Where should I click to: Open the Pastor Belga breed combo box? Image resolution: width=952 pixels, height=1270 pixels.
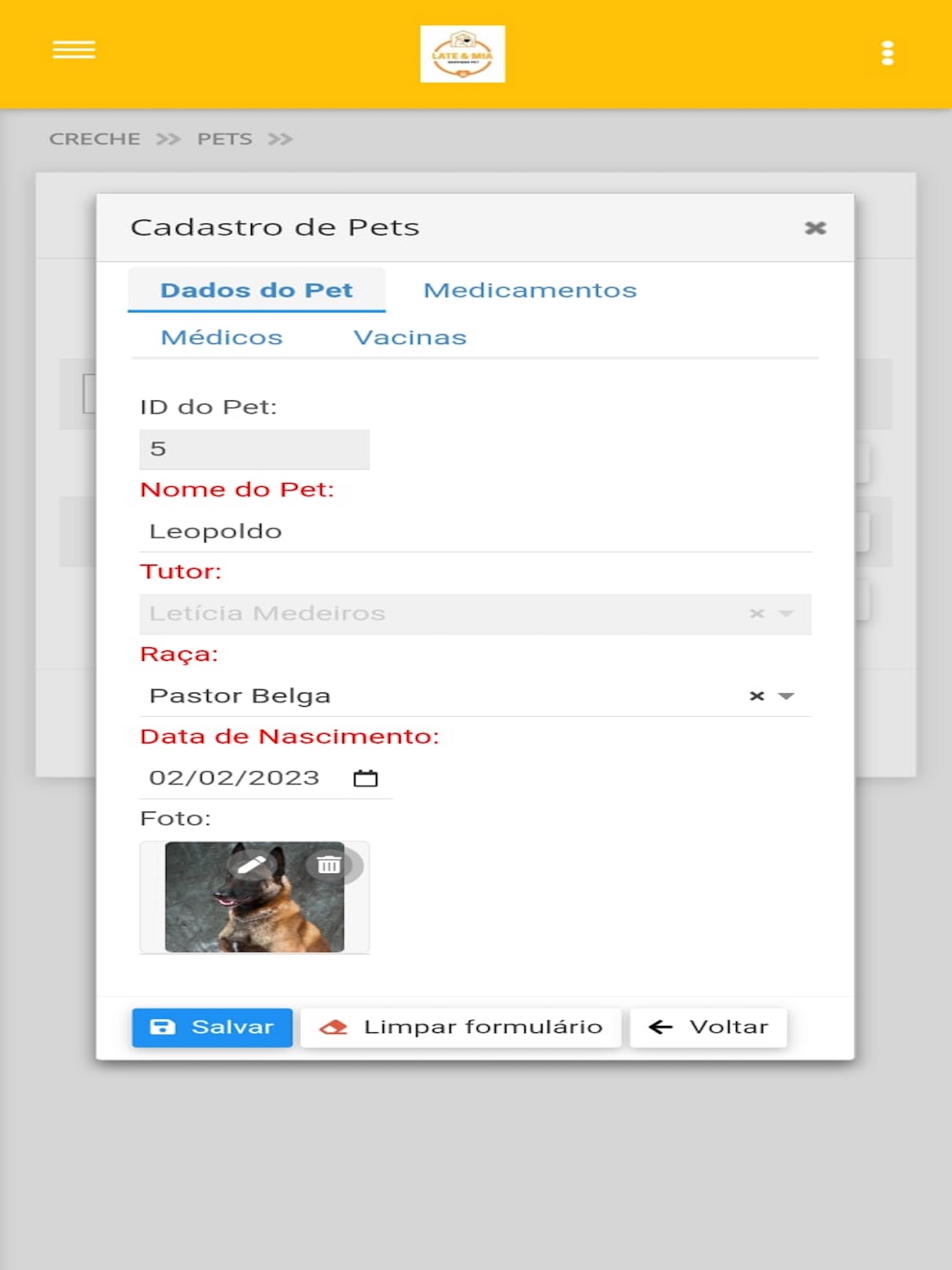pyautogui.click(x=475, y=696)
